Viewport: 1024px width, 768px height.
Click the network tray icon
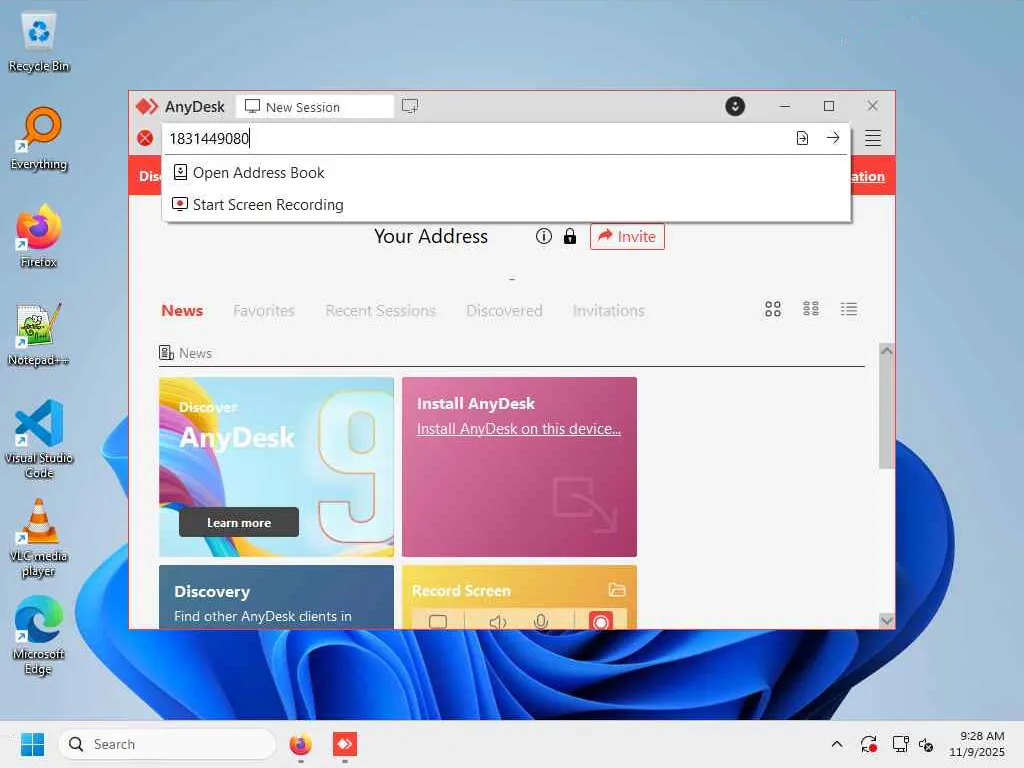900,744
